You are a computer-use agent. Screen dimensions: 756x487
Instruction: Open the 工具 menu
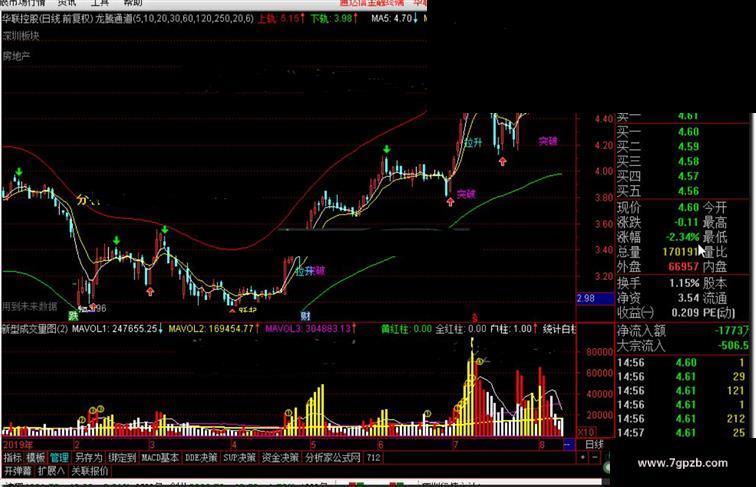(100, 3)
